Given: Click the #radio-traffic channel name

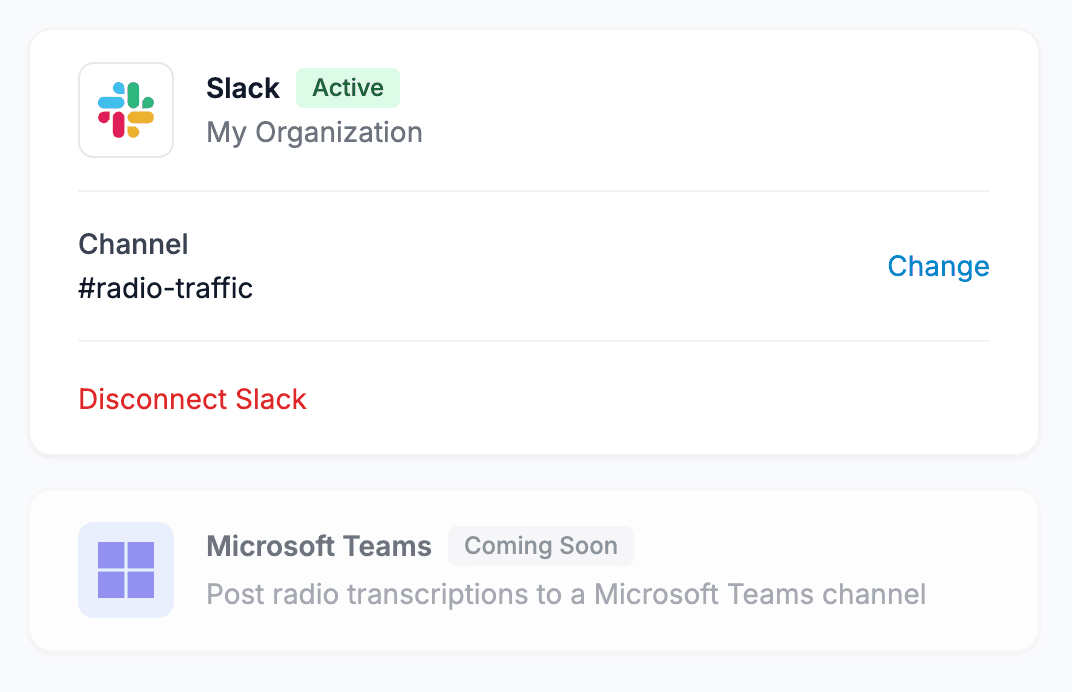Looking at the screenshot, I should [166, 288].
